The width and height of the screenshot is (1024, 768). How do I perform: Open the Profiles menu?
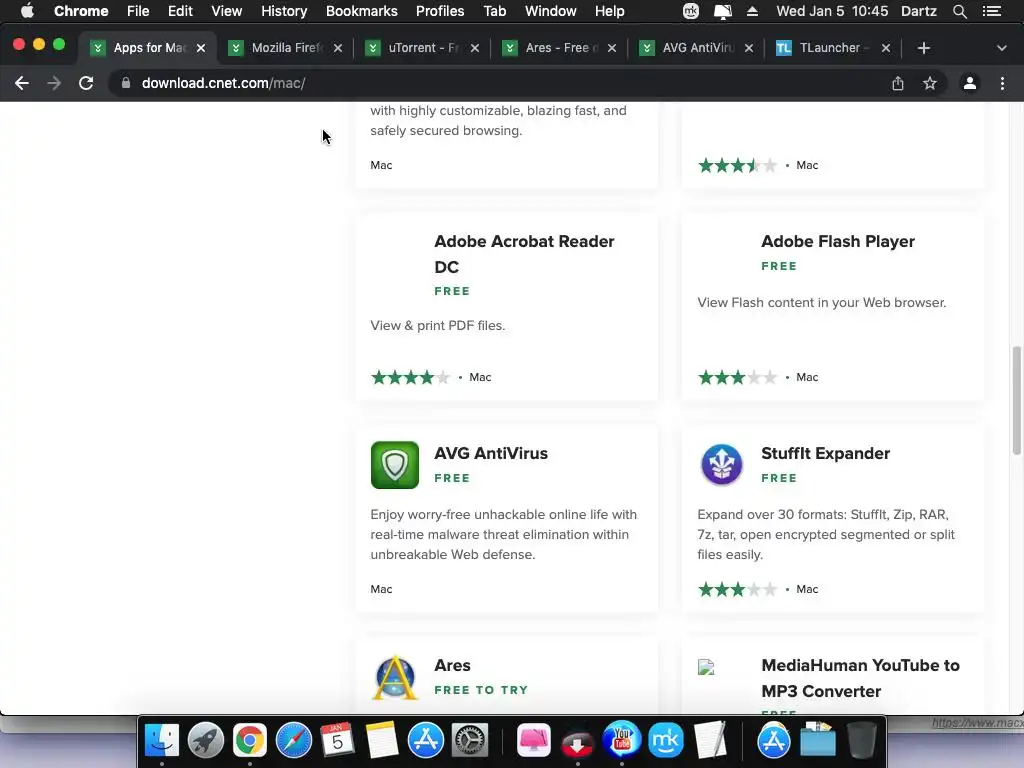click(440, 11)
